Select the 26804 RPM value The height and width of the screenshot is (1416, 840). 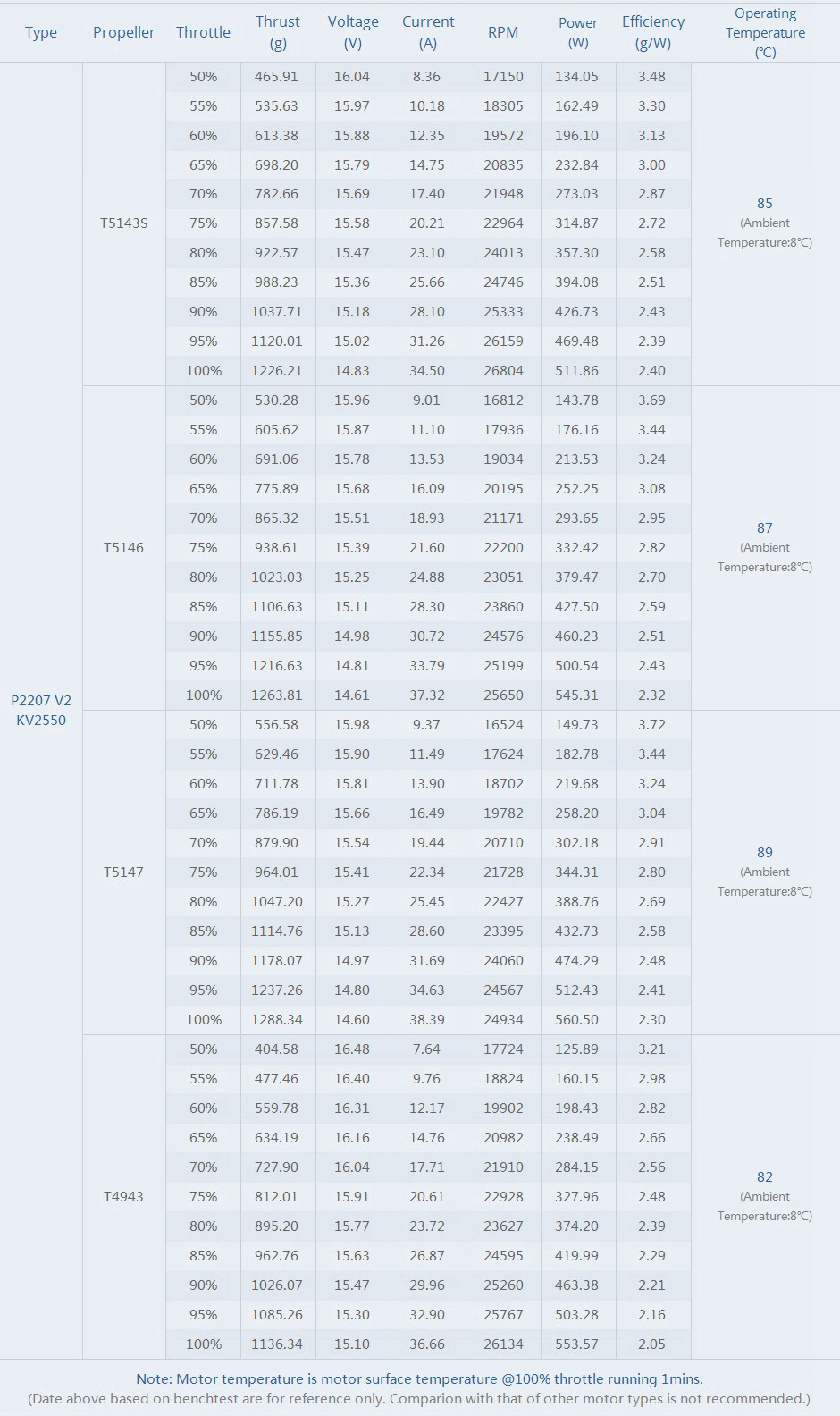503,371
